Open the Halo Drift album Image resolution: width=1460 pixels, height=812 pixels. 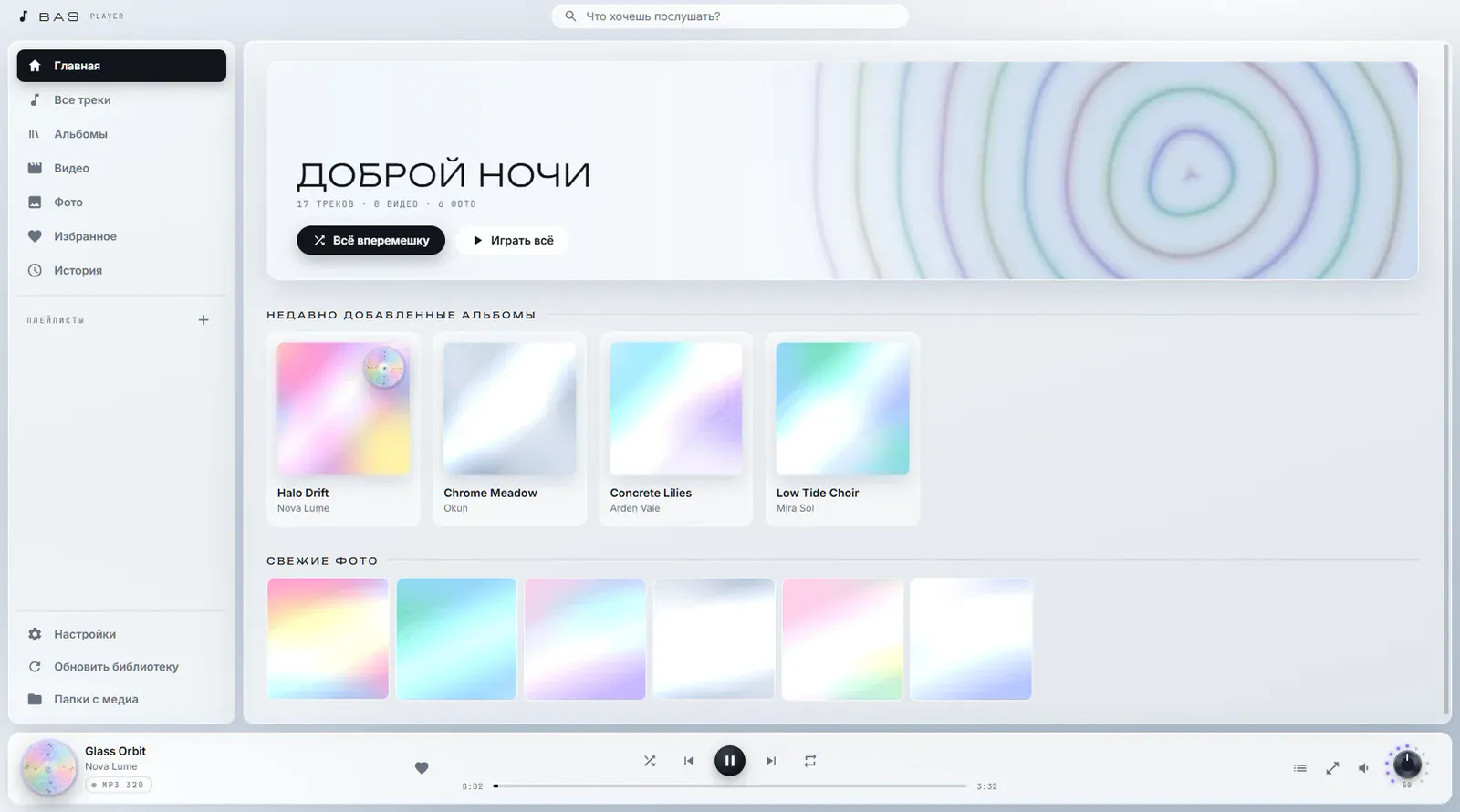343,429
